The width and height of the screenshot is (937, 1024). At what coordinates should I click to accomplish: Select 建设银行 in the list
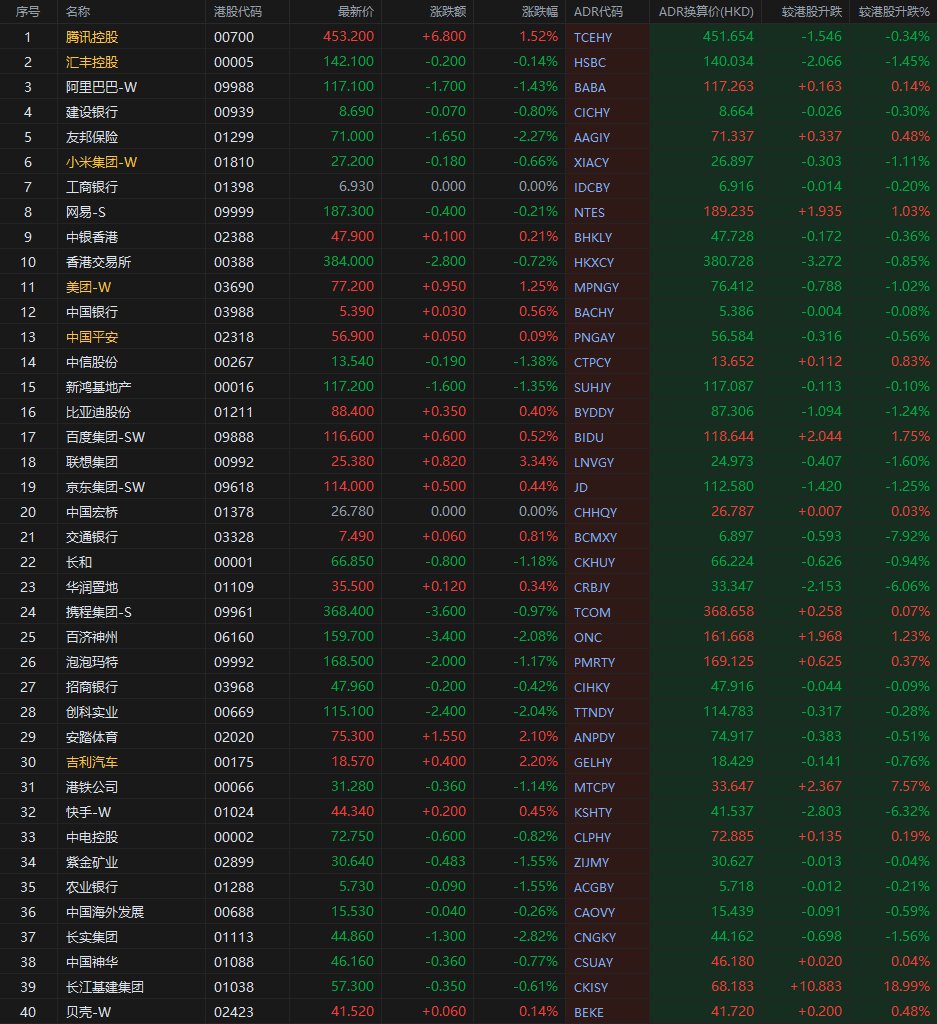pyautogui.click(x=92, y=112)
